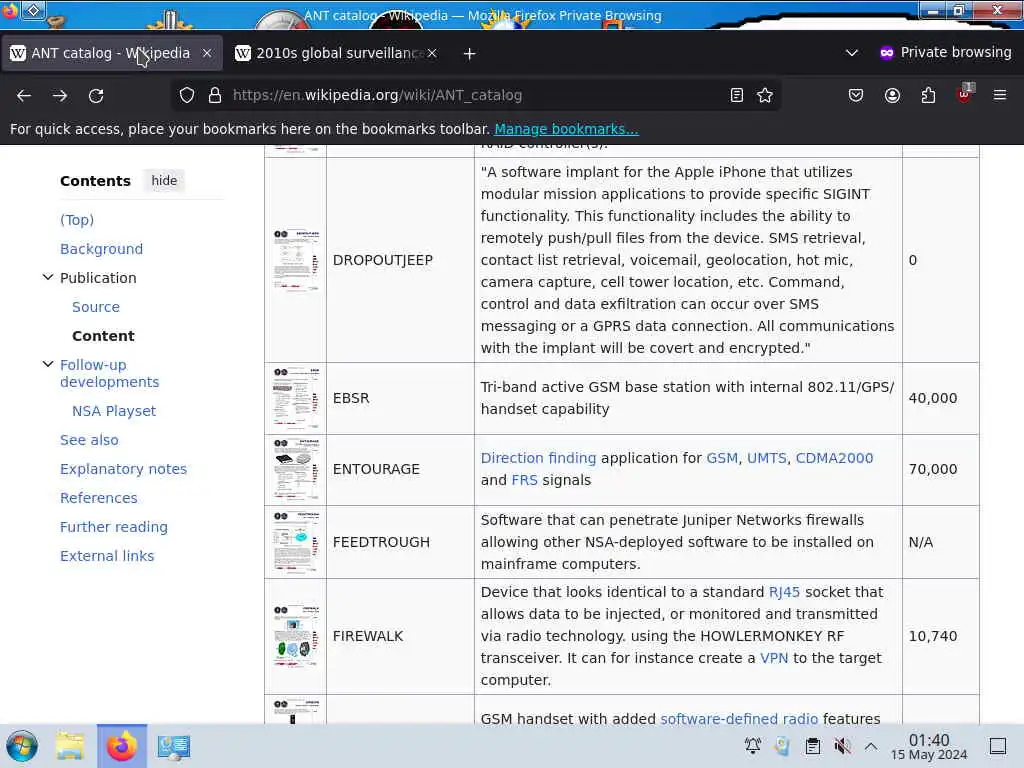
Task: Close the 2010s global surveillance tab
Action: click(432, 53)
